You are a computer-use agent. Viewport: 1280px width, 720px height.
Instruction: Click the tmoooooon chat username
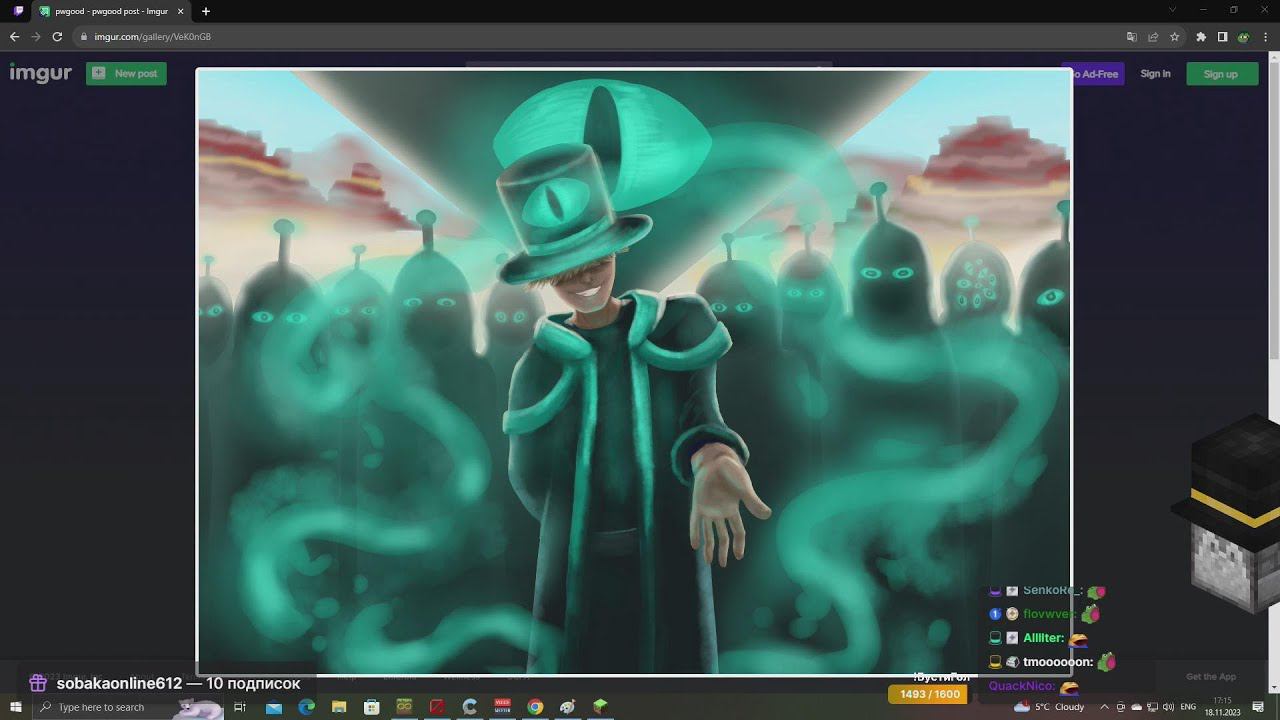pyautogui.click(x=1057, y=662)
